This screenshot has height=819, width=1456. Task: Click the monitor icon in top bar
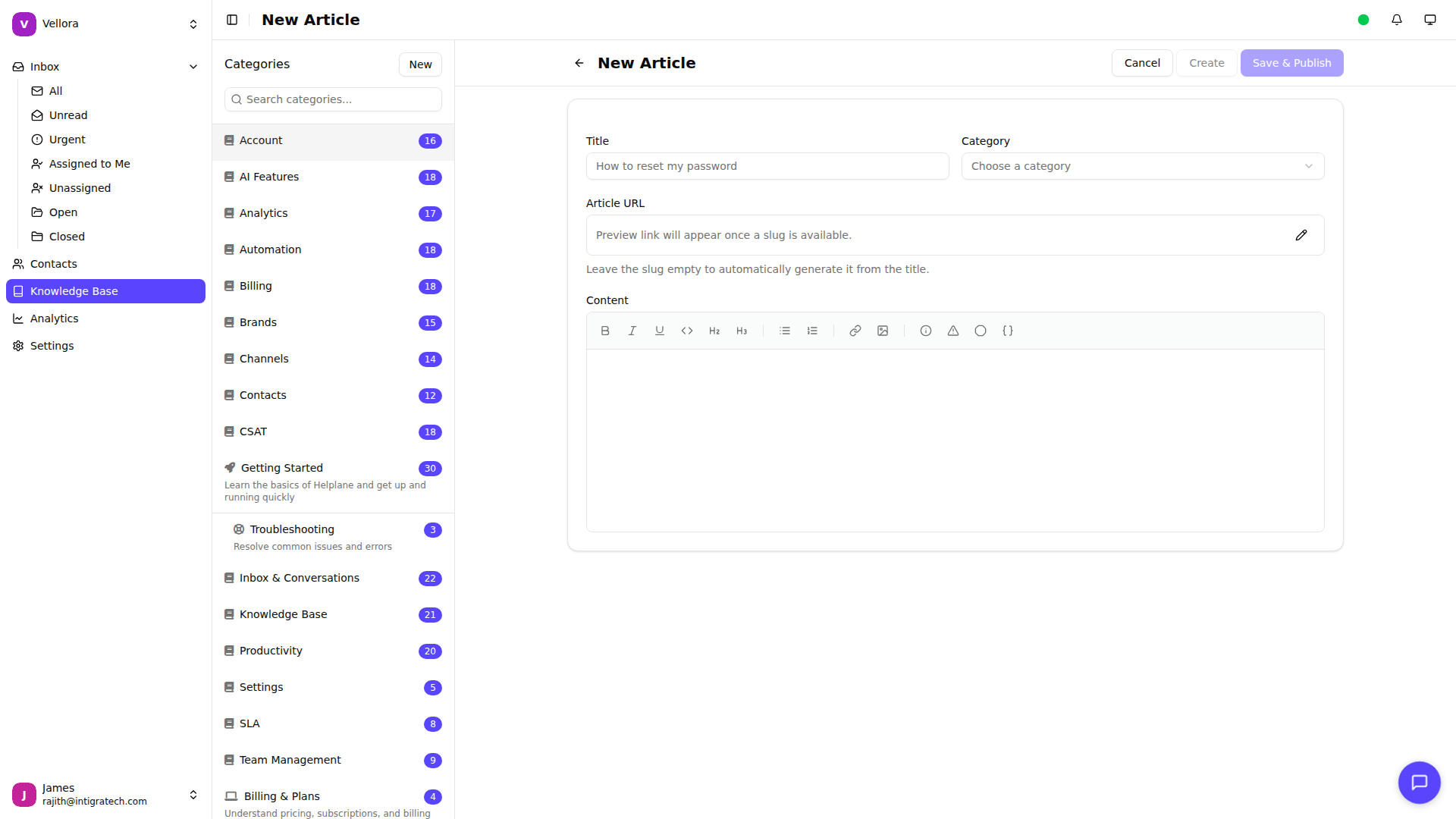tap(1430, 20)
